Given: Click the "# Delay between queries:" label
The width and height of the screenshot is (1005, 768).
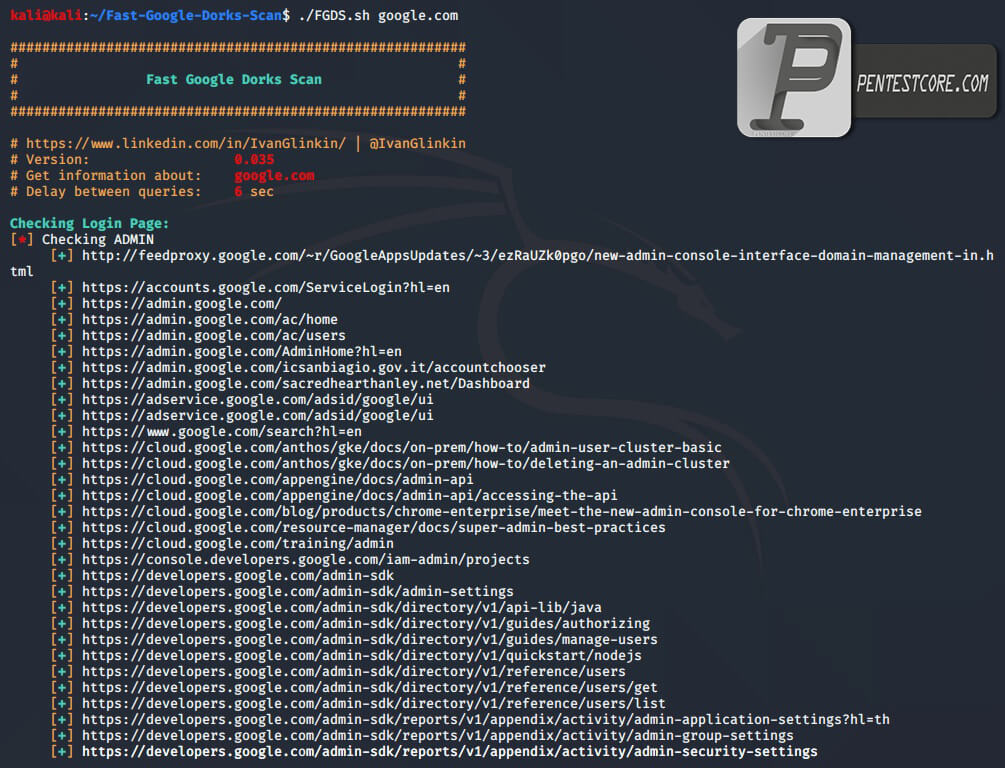Looking at the screenshot, I should point(106,192).
